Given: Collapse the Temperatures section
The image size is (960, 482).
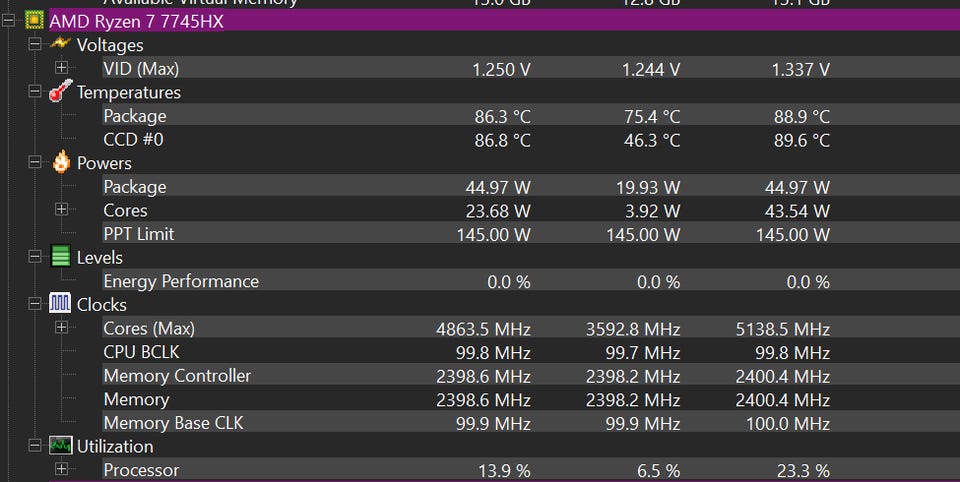Looking at the screenshot, I should coord(35,91).
